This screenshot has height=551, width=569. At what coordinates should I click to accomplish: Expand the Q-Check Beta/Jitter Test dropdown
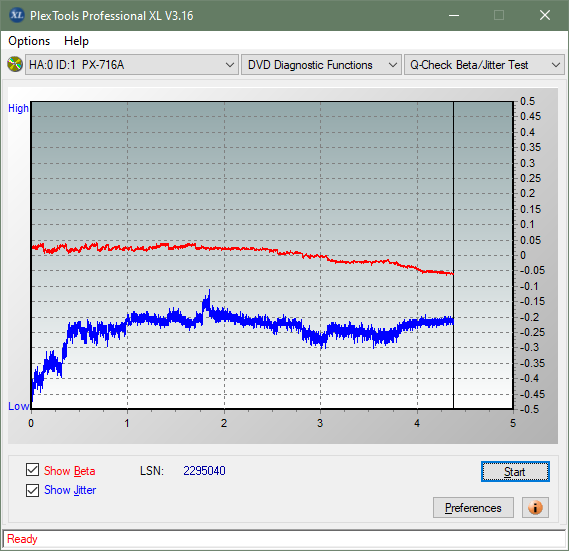click(x=484, y=65)
